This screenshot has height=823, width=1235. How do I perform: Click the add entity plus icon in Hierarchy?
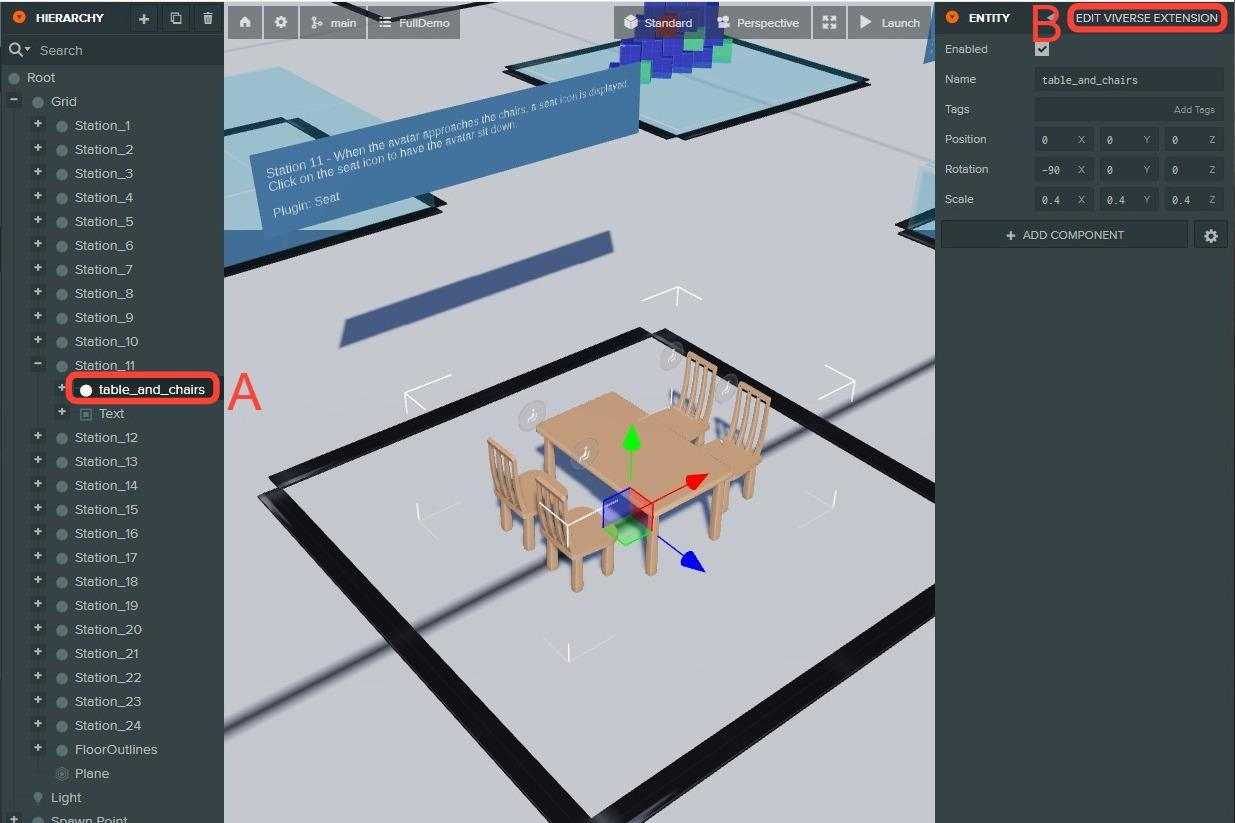[144, 19]
